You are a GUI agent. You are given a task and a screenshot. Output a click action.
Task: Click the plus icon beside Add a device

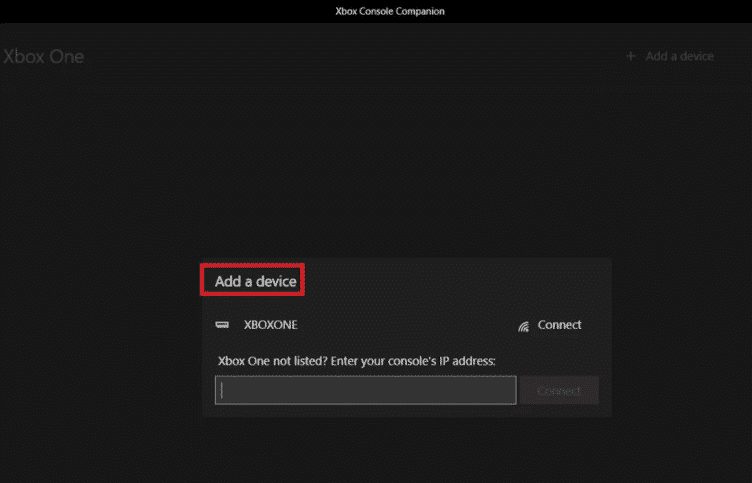tap(631, 56)
